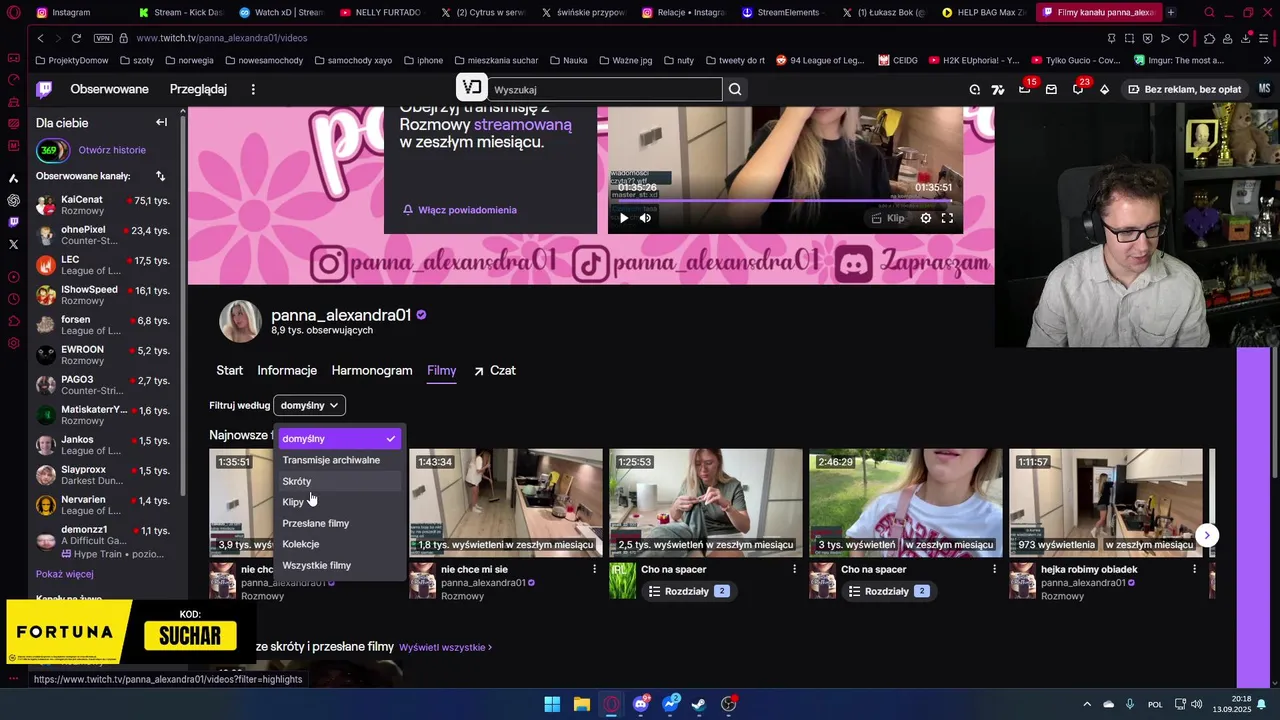Click Otwórz historie link
Screen dimensions: 1280x720
[112, 150]
